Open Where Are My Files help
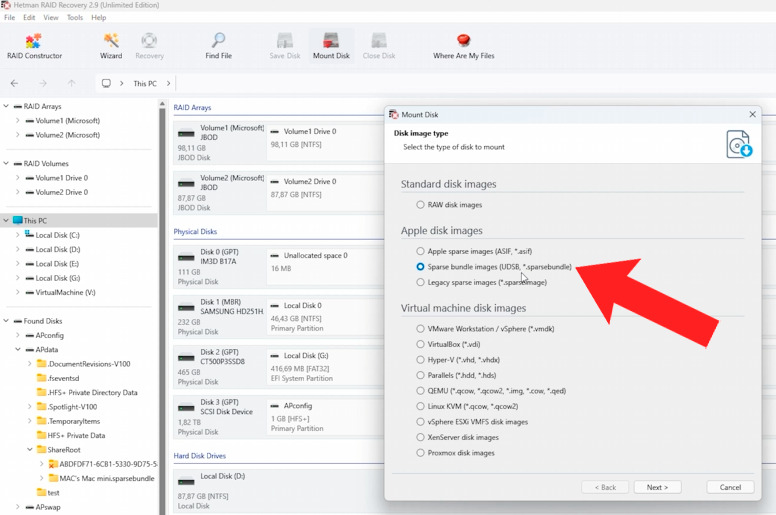The height and width of the screenshot is (515, 776). point(463,46)
